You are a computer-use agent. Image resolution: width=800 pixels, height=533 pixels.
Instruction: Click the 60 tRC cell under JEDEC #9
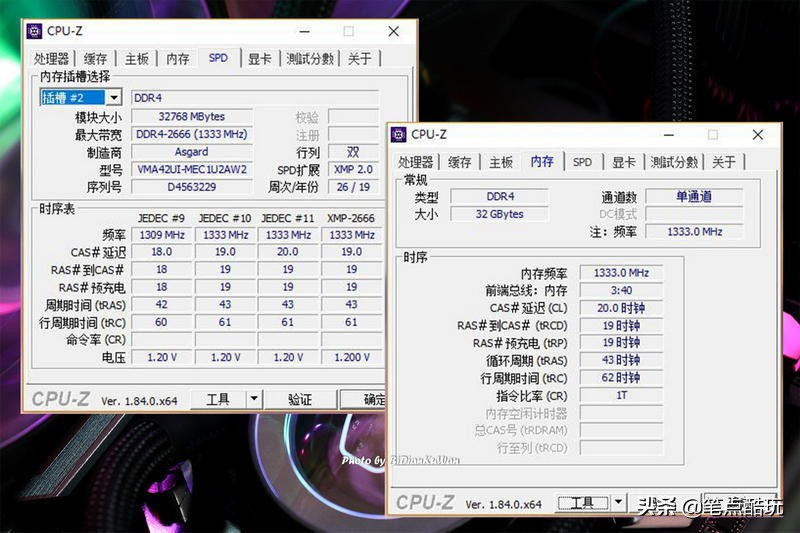click(x=162, y=322)
